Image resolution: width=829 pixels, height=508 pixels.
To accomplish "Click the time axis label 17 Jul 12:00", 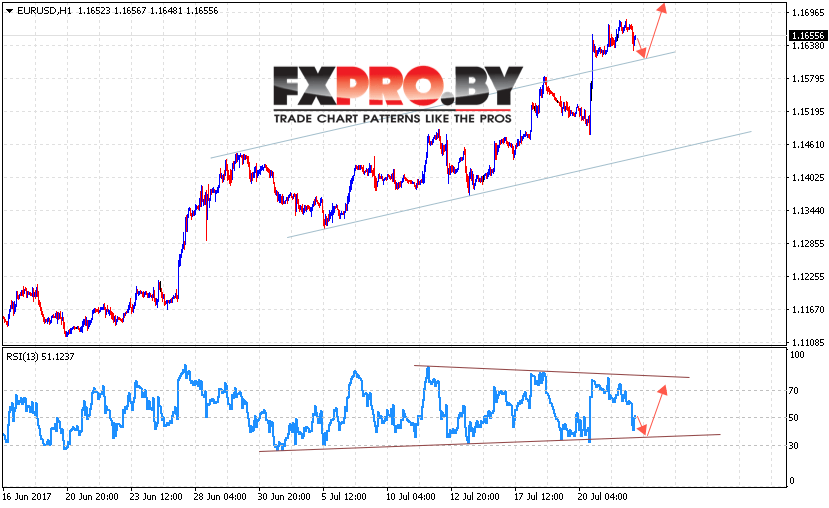I will click(539, 497).
